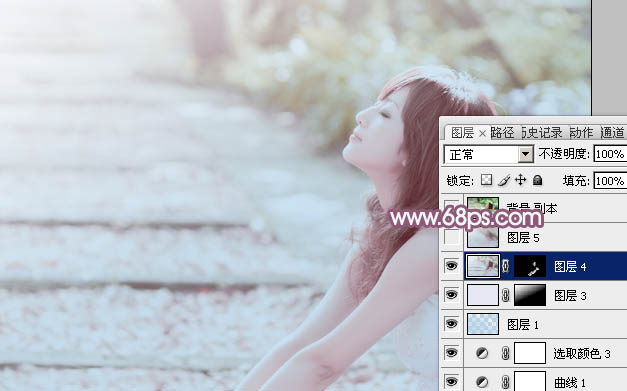
Task: Close the 图层 tab with its x
Action: [482, 134]
